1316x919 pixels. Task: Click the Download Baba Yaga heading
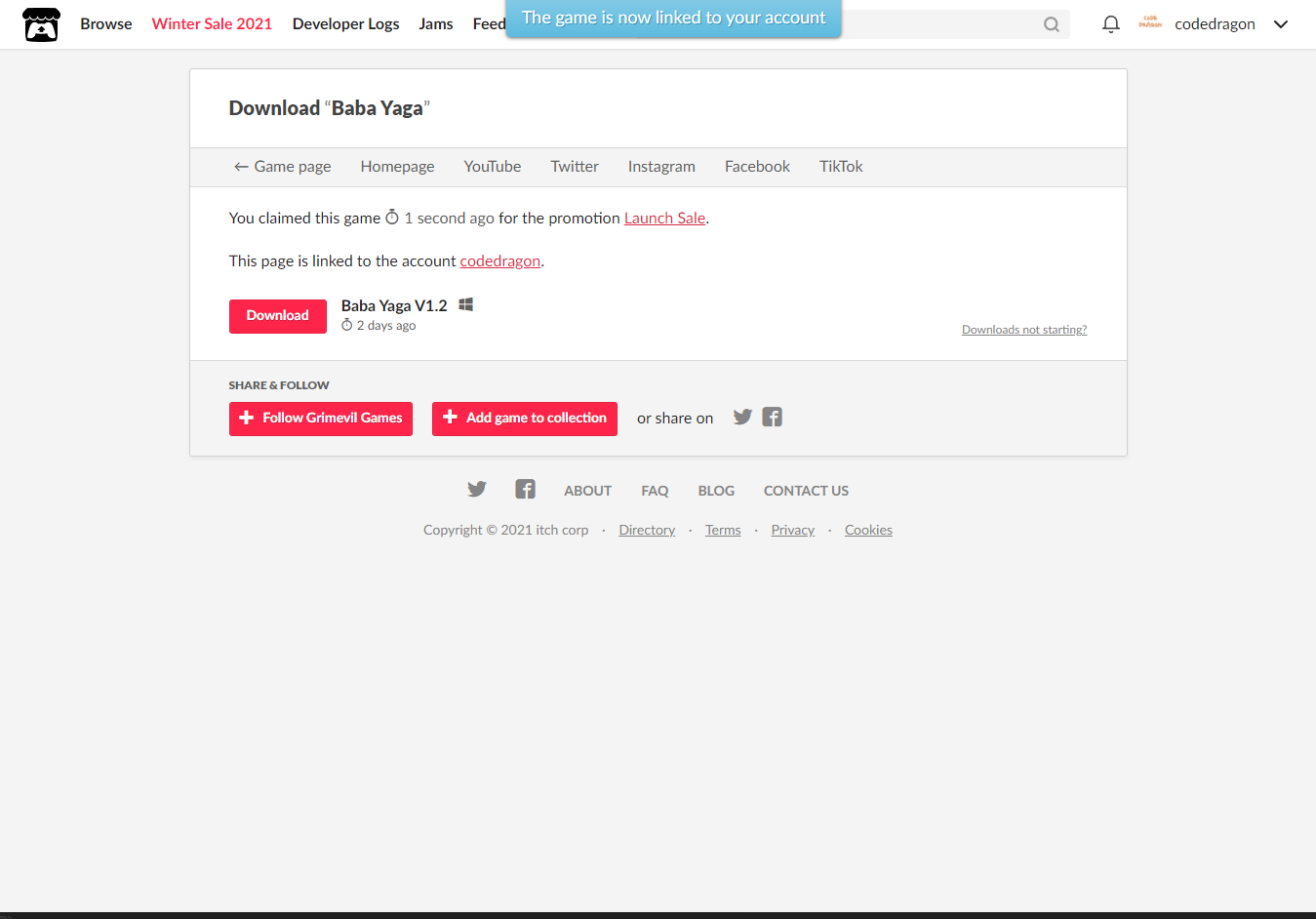(x=330, y=108)
